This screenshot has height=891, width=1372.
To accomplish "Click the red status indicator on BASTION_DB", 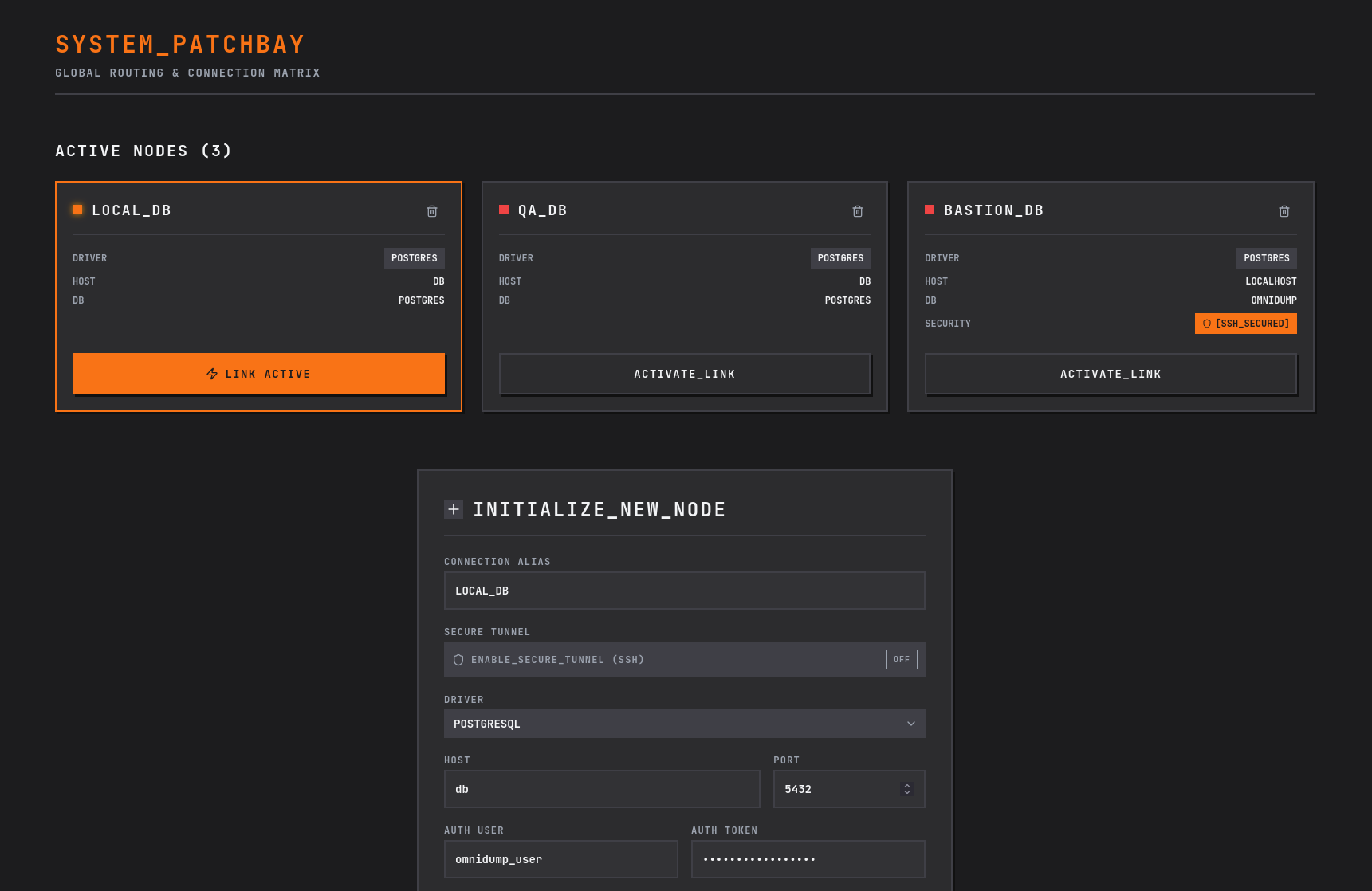I will pos(930,210).
